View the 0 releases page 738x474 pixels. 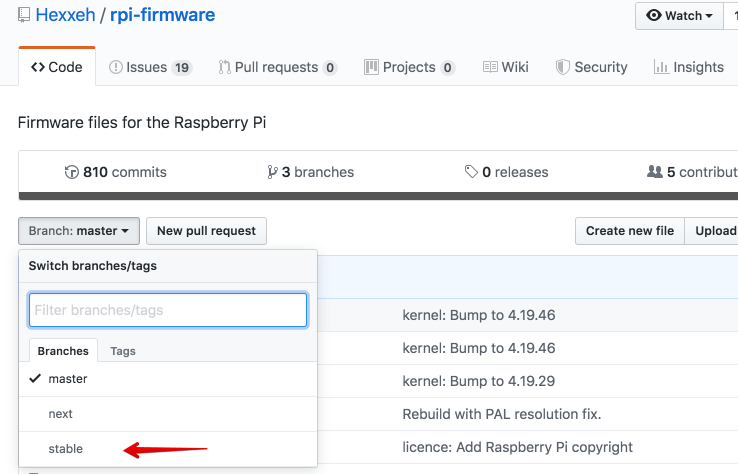[506, 172]
